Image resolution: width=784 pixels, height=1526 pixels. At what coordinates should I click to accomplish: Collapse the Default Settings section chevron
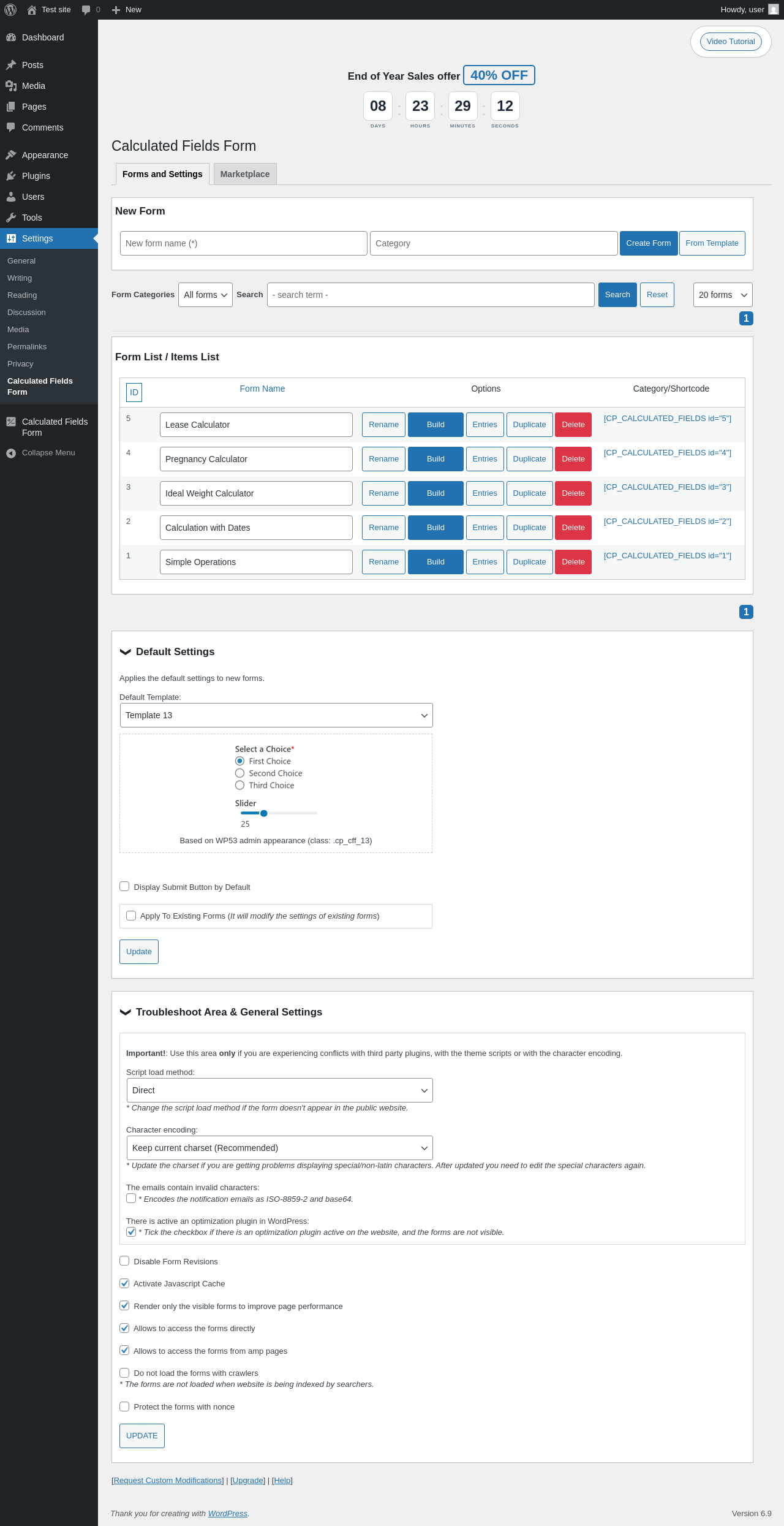click(126, 651)
